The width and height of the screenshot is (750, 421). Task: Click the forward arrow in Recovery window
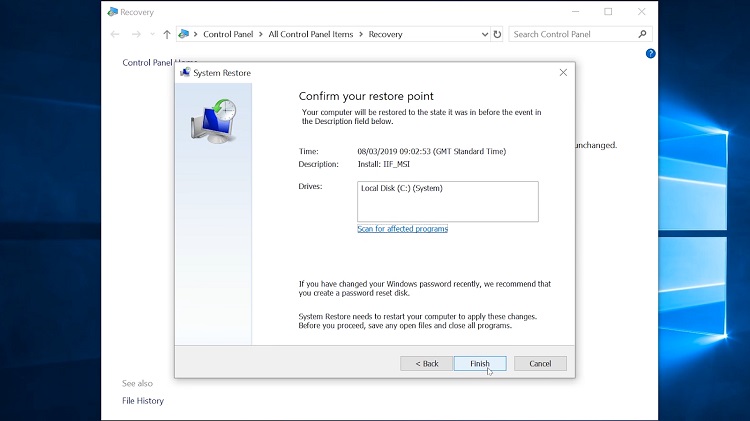(x=136, y=34)
